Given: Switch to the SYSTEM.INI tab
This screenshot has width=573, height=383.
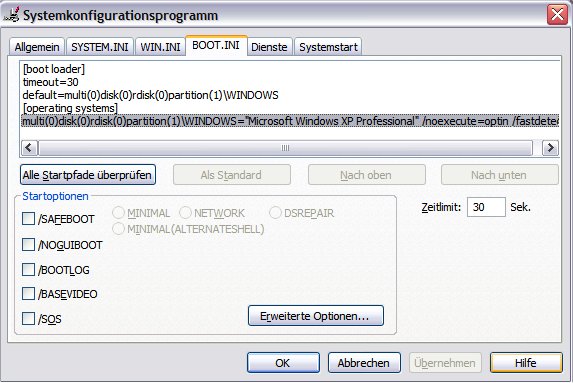Looking at the screenshot, I should (99, 47).
